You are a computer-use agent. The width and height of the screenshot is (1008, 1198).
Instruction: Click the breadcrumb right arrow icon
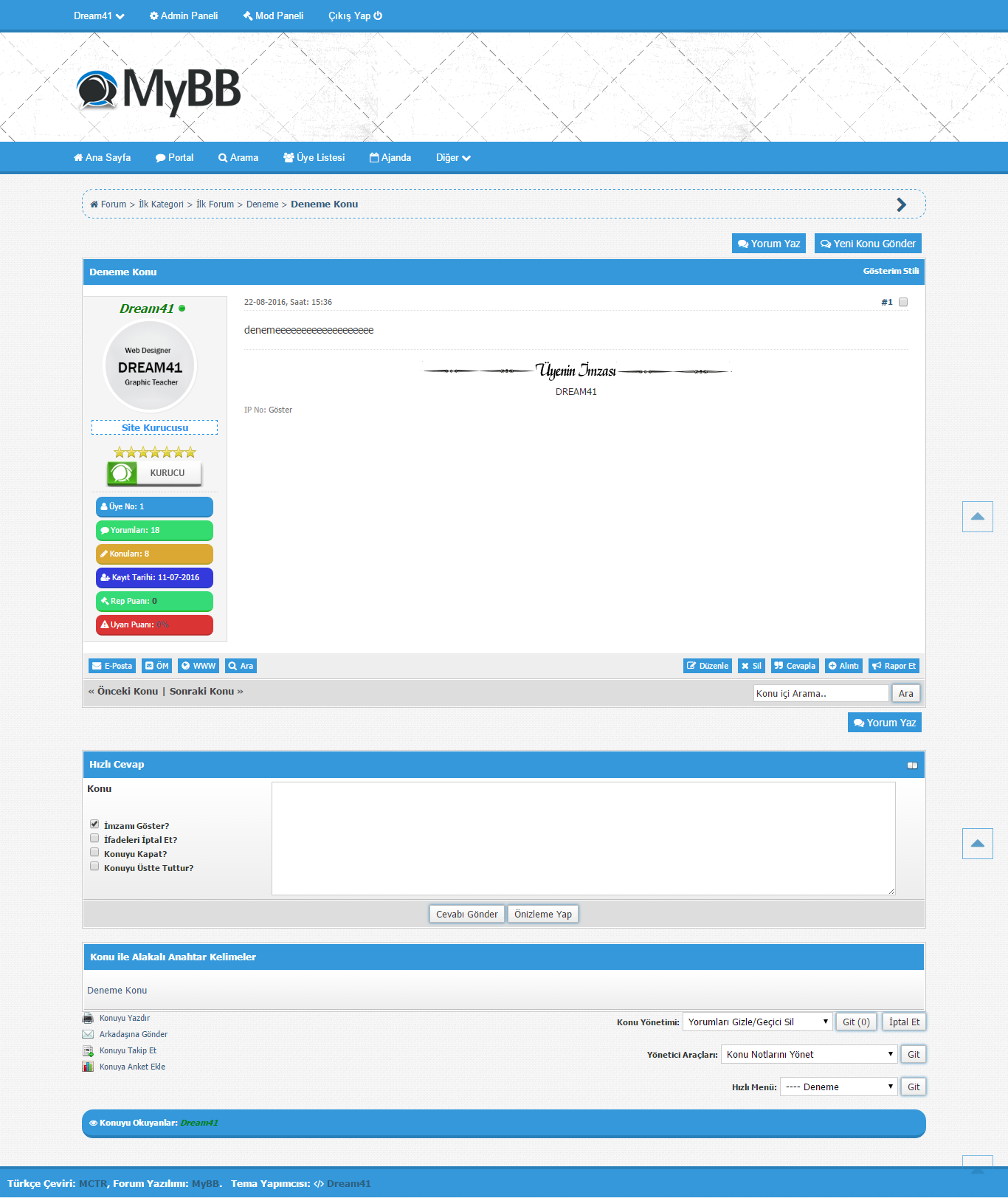(x=901, y=204)
